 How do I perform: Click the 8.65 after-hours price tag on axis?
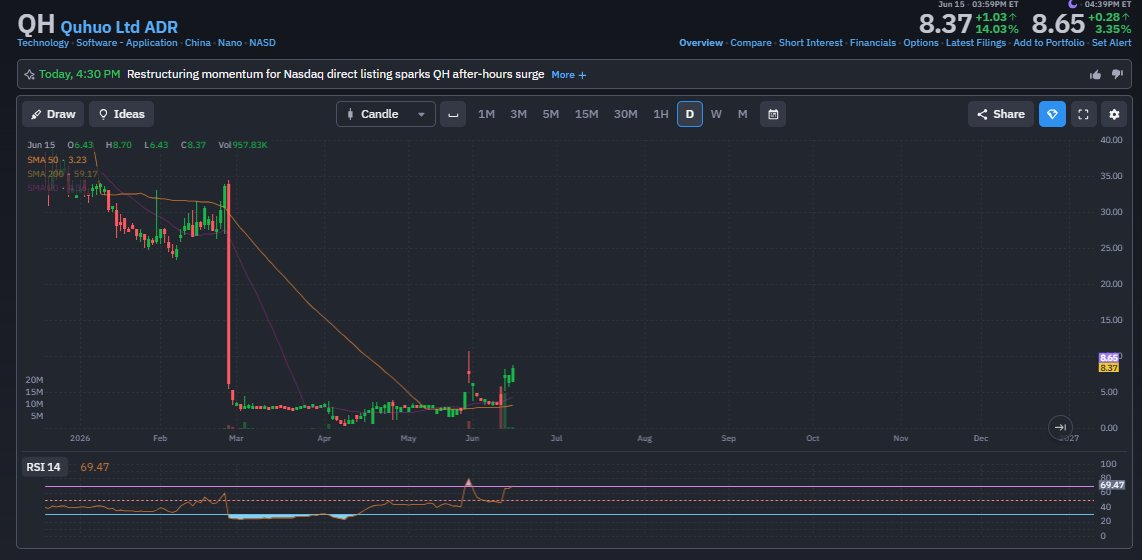[x=1108, y=358]
